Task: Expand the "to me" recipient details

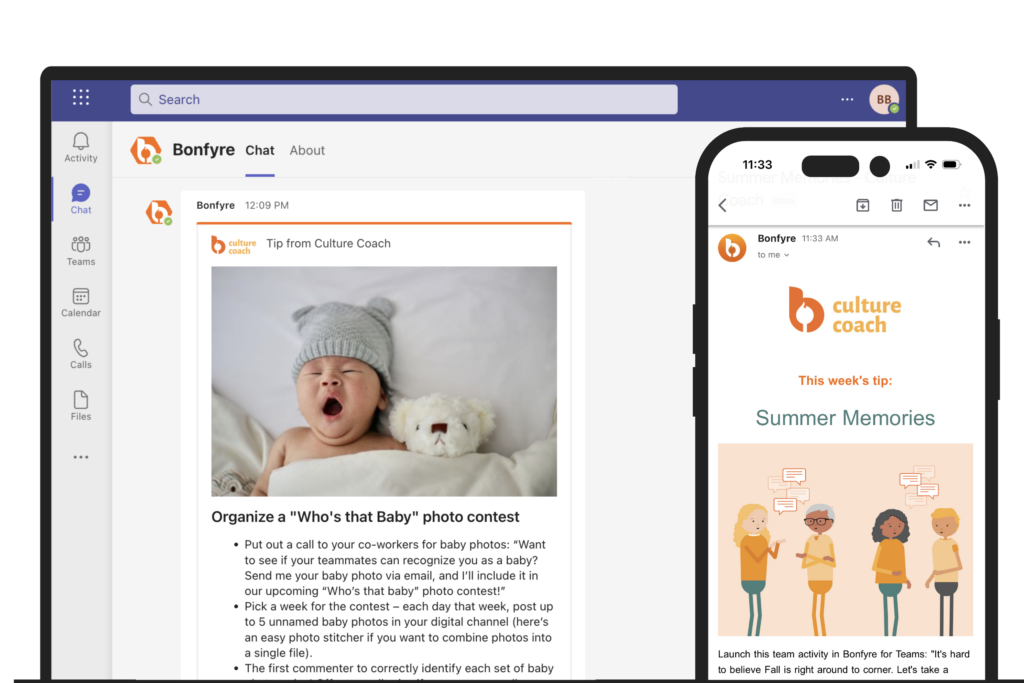Action: click(773, 255)
